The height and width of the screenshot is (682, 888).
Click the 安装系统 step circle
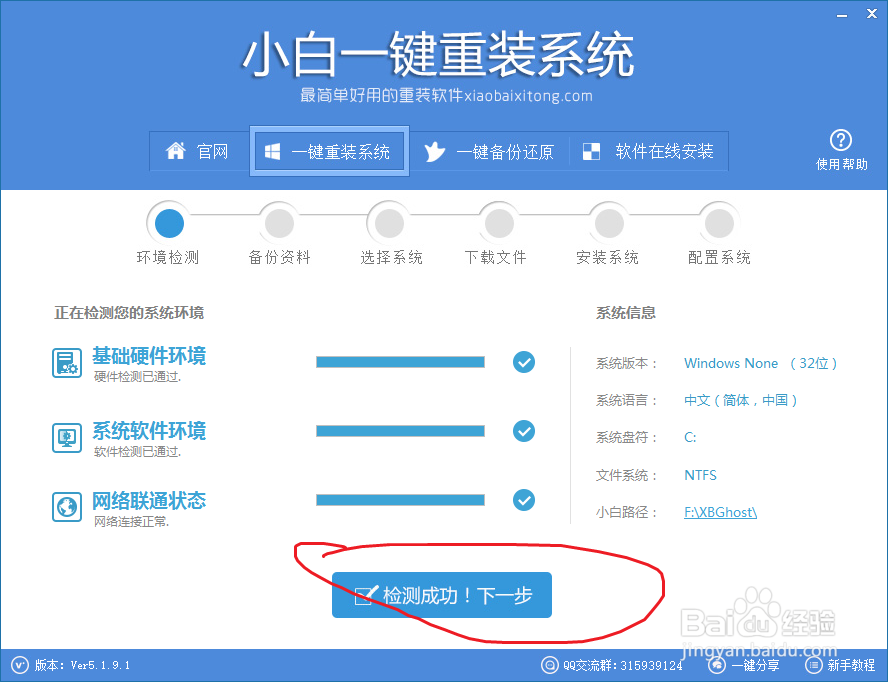pos(609,223)
